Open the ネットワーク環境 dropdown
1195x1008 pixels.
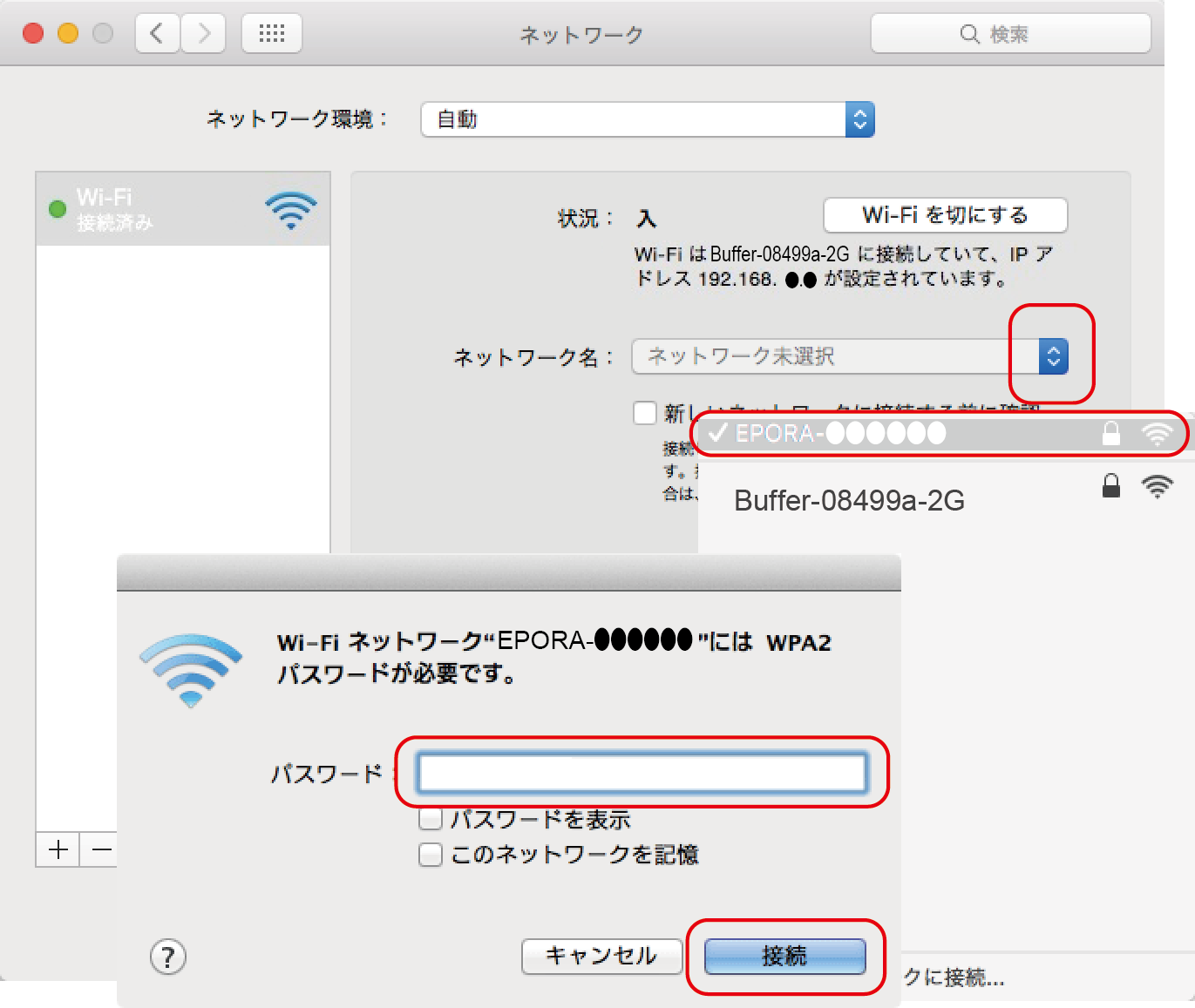(648, 119)
